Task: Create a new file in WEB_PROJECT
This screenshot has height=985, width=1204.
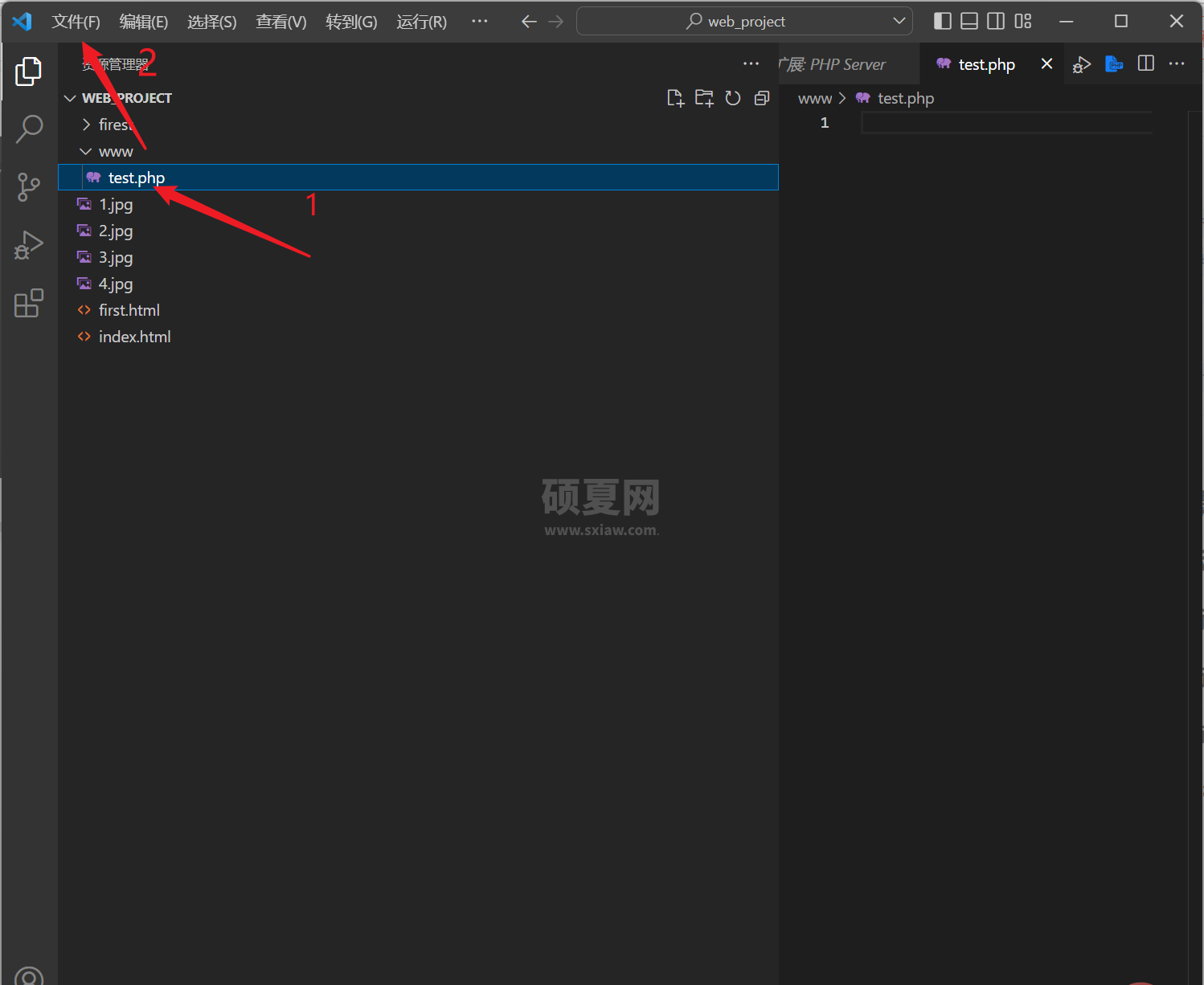Action: click(x=675, y=98)
